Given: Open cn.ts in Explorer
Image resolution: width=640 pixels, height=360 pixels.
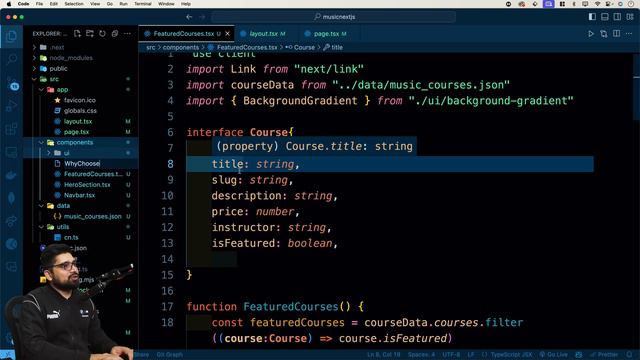Looking at the screenshot, I should coord(71,238).
